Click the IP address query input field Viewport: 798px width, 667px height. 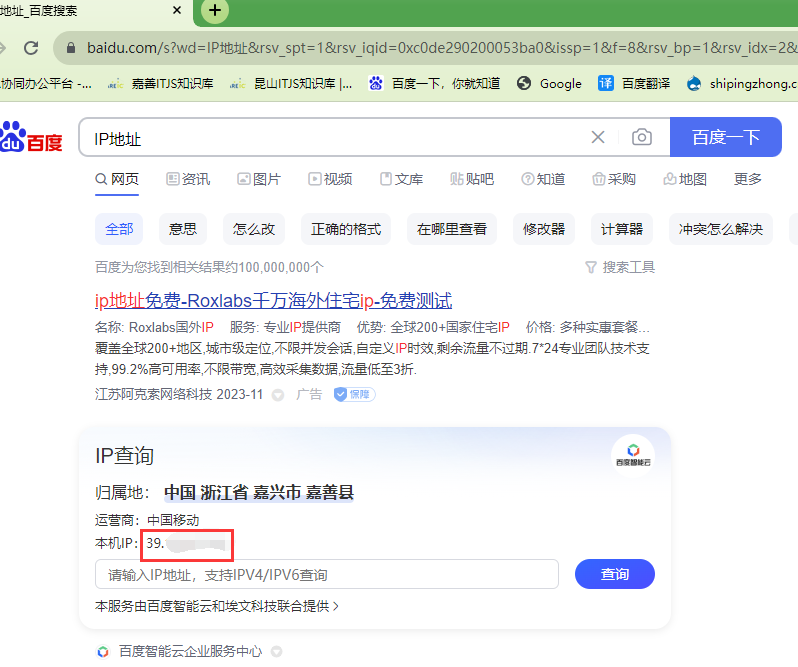point(327,574)
